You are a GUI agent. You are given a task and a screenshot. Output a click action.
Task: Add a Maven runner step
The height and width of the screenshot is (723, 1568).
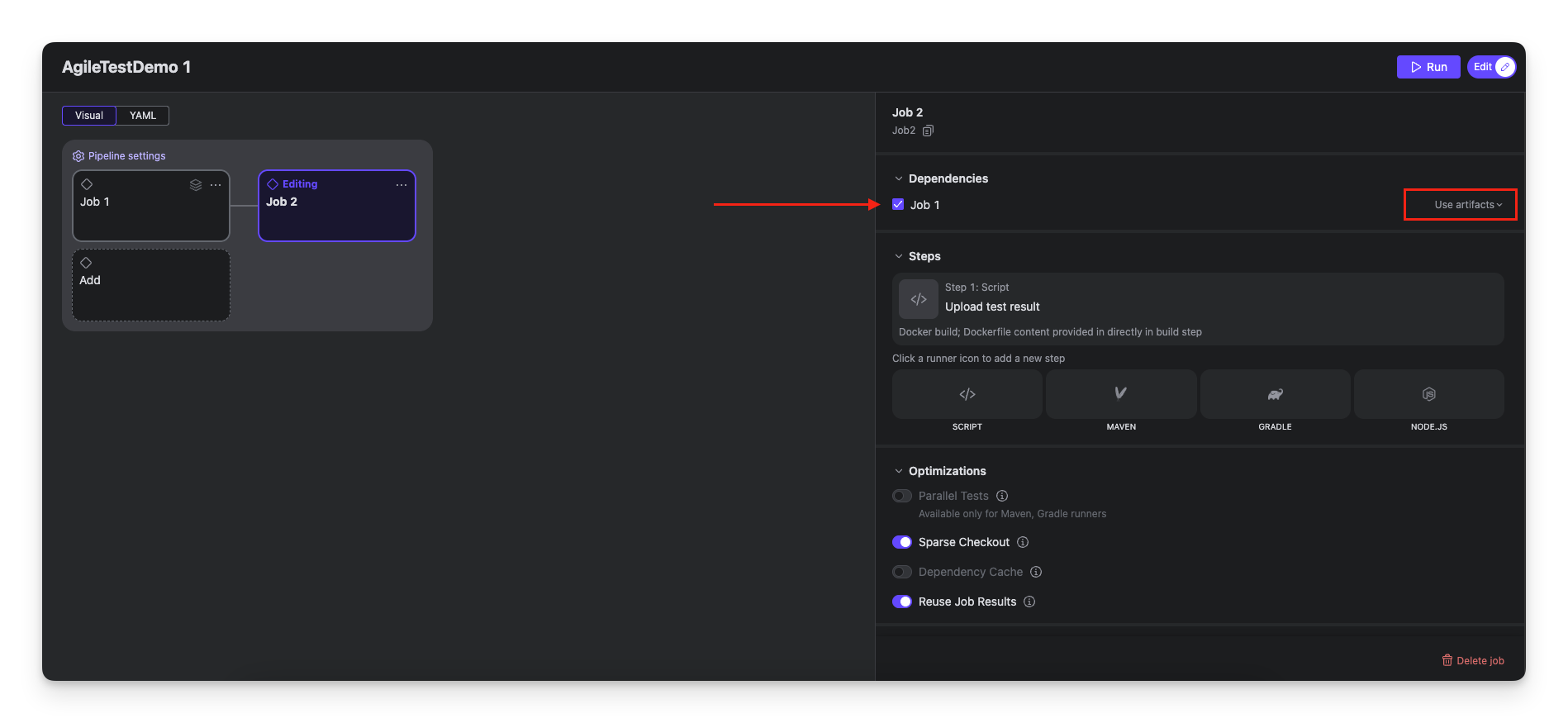[x=1120, y=394]
